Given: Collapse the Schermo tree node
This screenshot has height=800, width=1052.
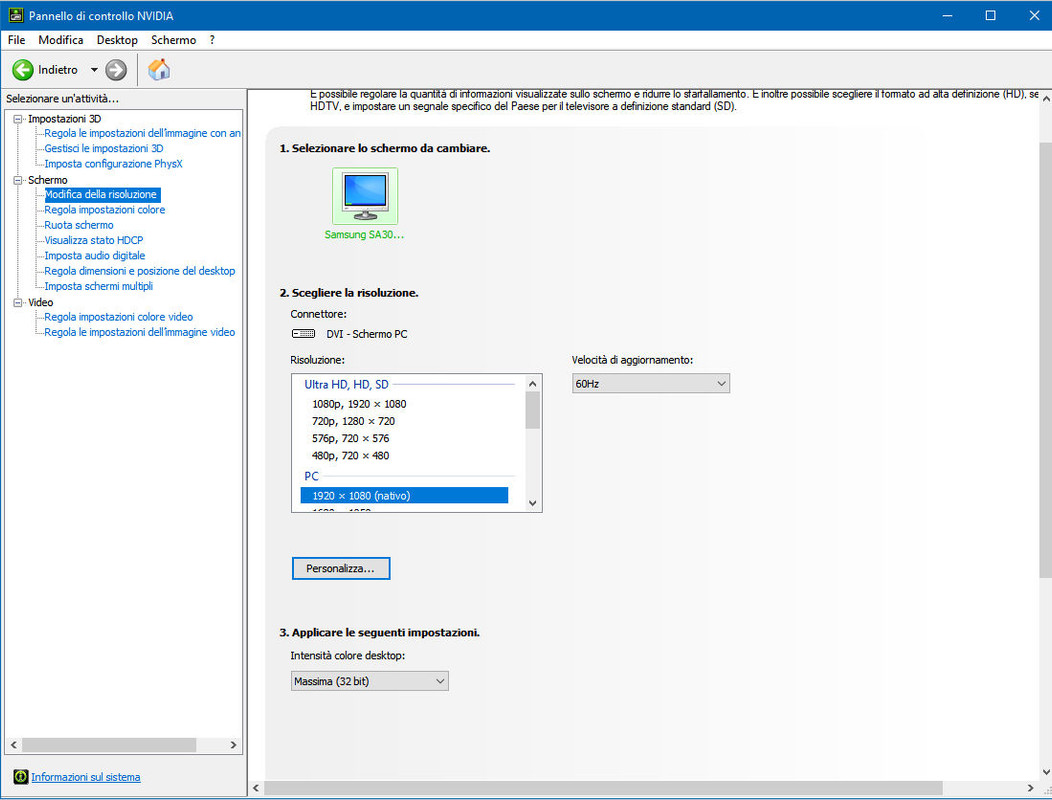Looking at the screenshot, I should (x=18, y=180).
